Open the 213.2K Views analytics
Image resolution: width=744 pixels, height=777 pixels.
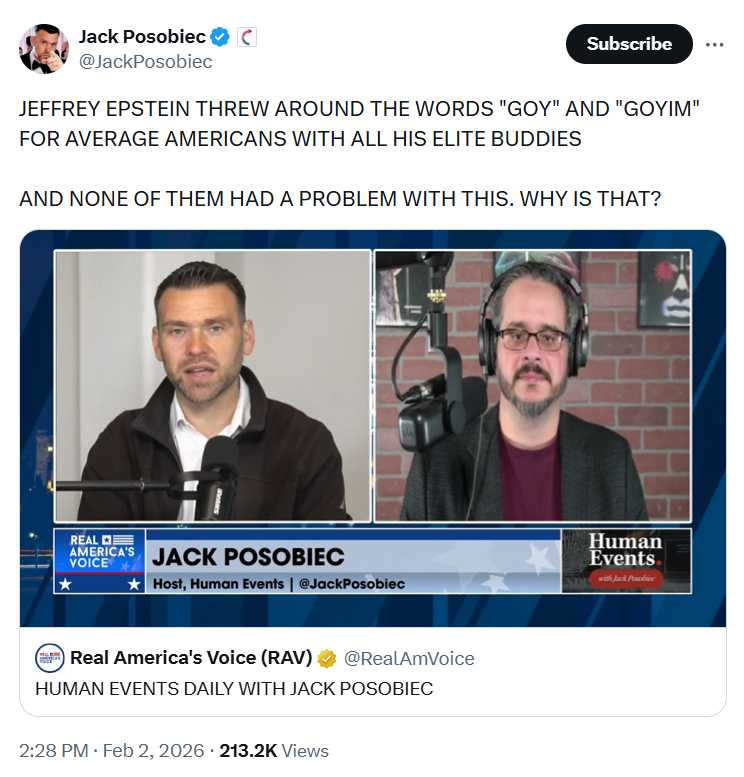point(274,750)
